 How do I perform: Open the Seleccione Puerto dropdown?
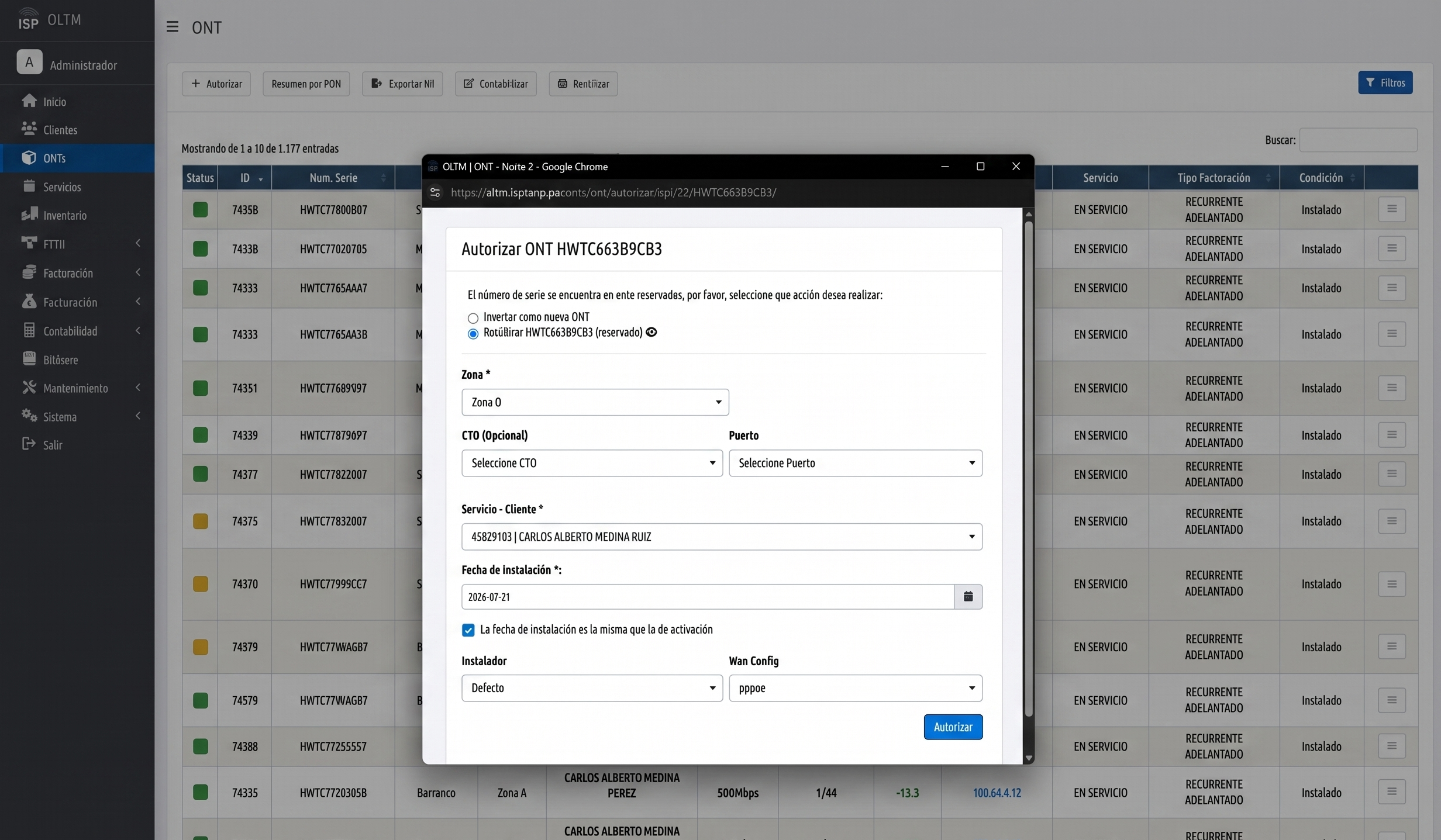[855, 463]
